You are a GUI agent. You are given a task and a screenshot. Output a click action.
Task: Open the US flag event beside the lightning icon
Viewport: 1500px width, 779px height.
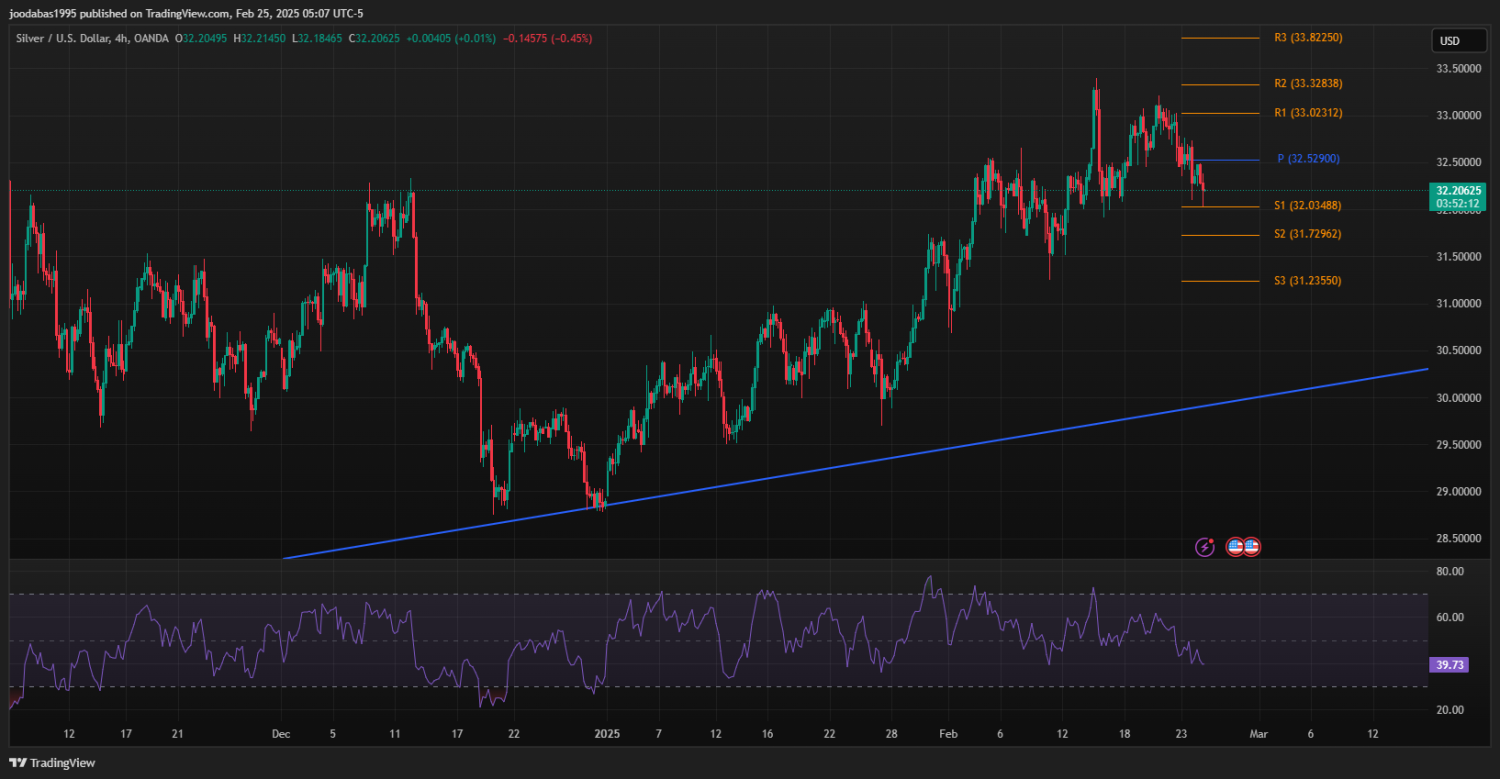coord(1235,547)
